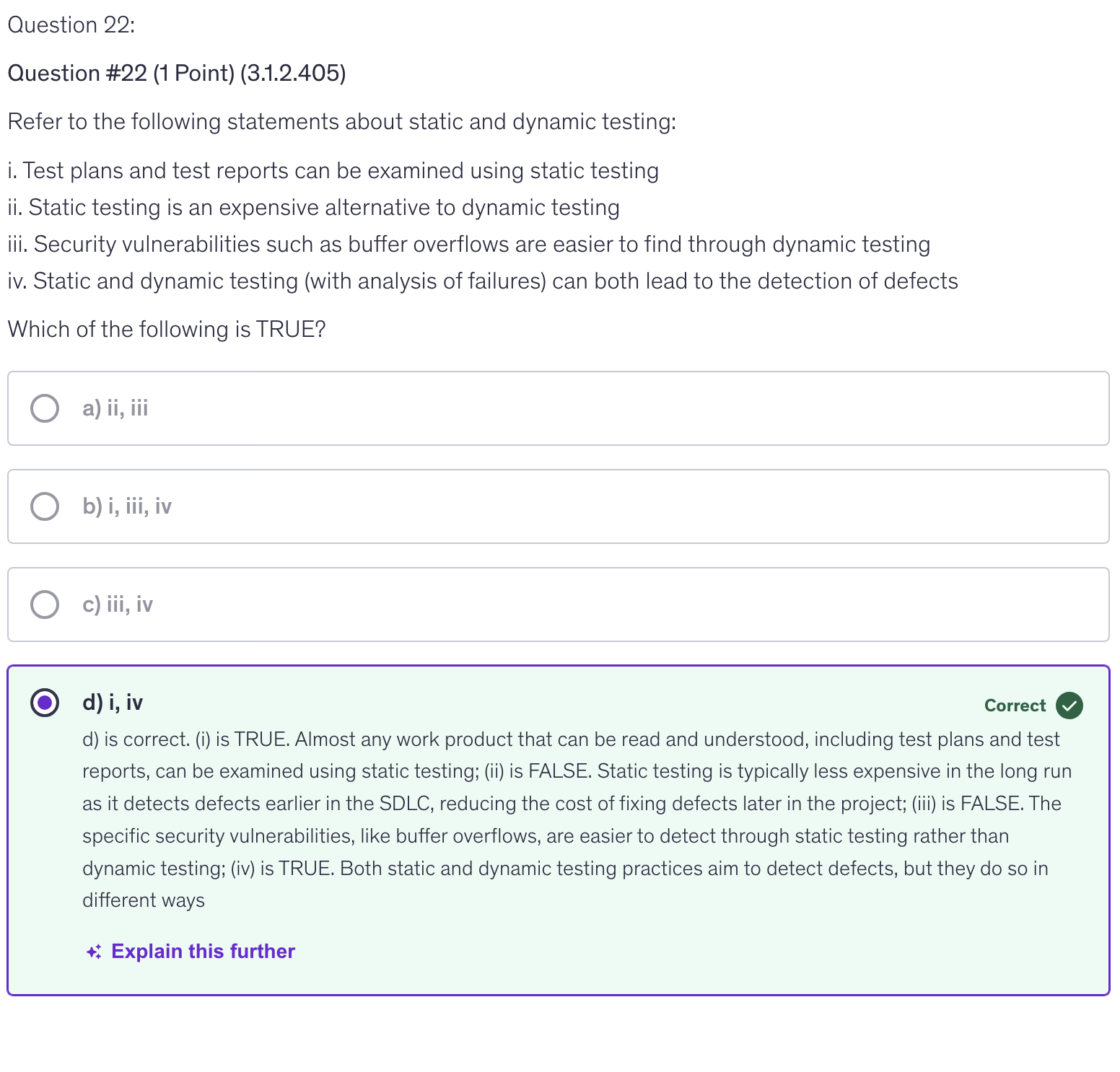Click statement iv about detection of defects
Image resolution: width=1120 pixels, height=1072 pixels.
click(483, 281)
